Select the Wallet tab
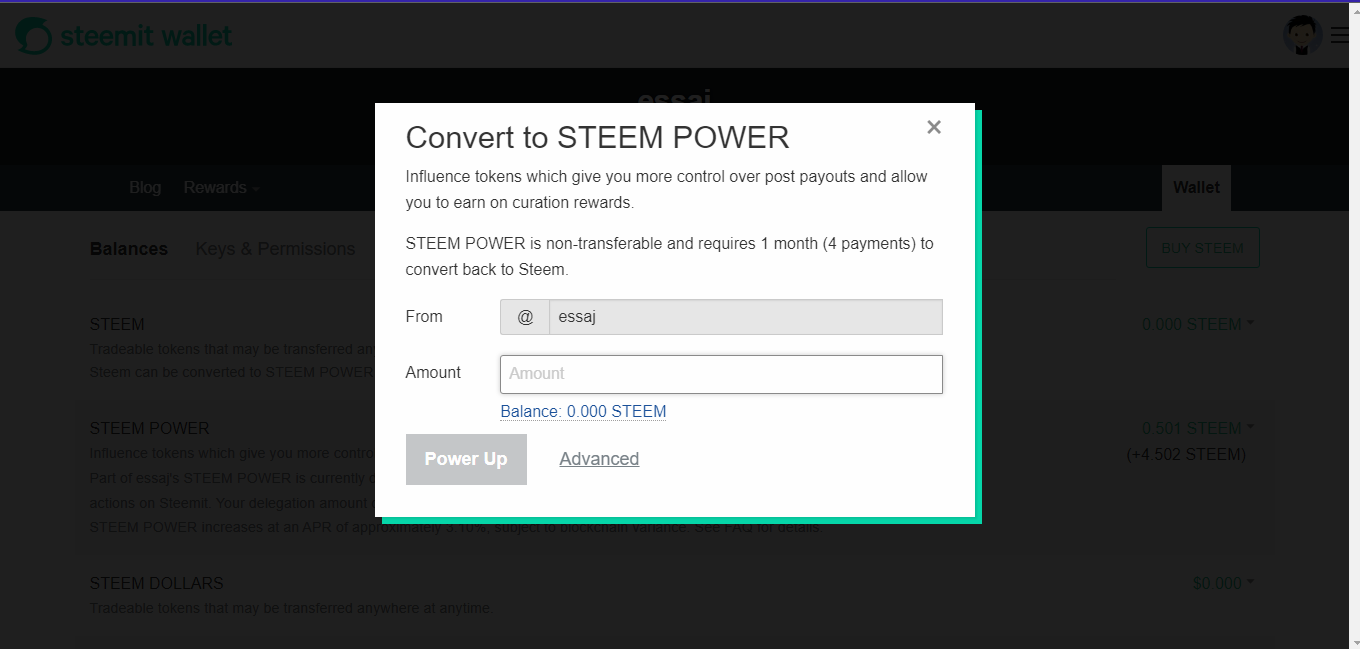Screen dimensions: 1360x649 [1196, 188]
